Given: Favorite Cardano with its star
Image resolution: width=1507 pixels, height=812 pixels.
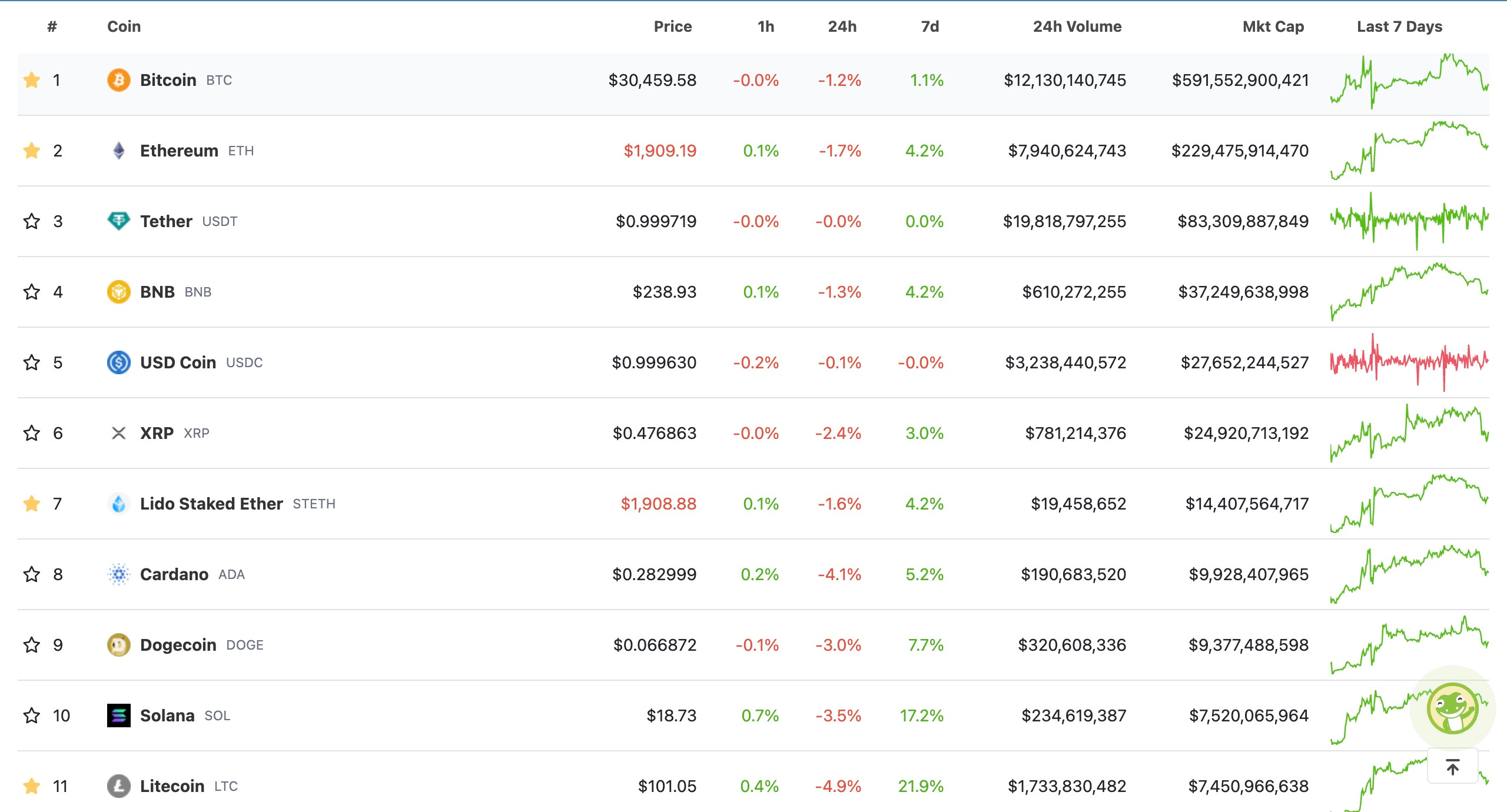Looking at the screenshot, I should (32, 574).
